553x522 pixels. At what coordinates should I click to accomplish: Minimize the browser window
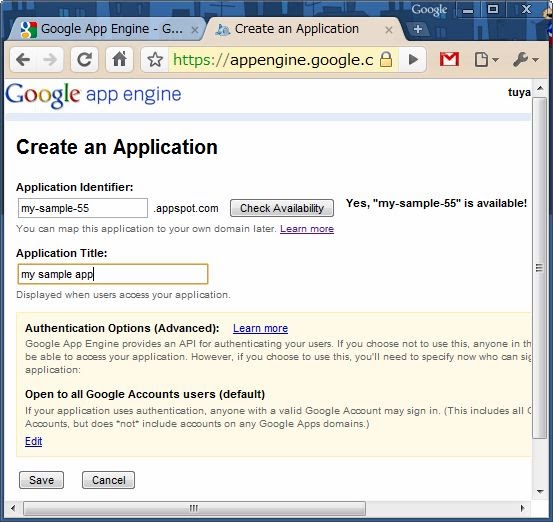click(x=468, y=10)
